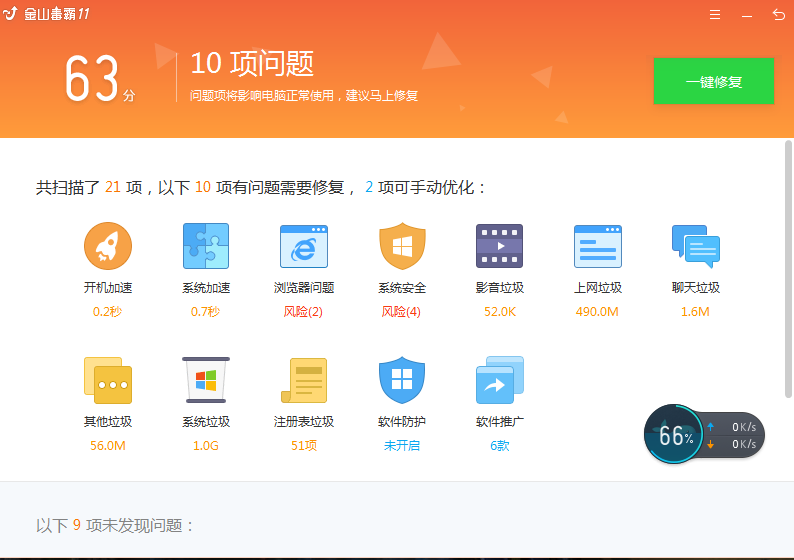This screenshot has width=794, height=560.
Task: Click the 未开启 status under 软件防护
Action: coord(402,446)
